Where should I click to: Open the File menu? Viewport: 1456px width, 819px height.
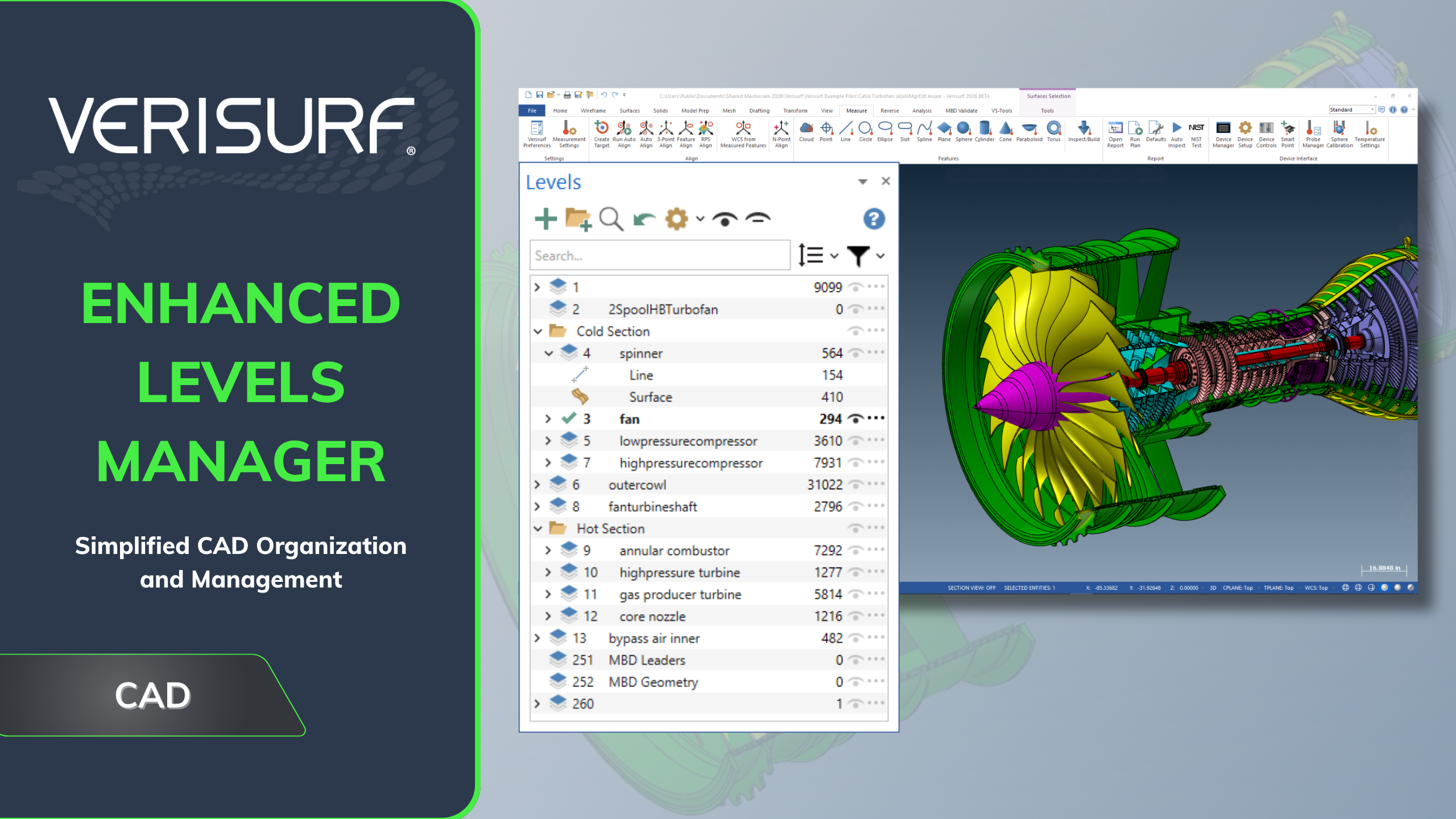[x=532, y=111]
